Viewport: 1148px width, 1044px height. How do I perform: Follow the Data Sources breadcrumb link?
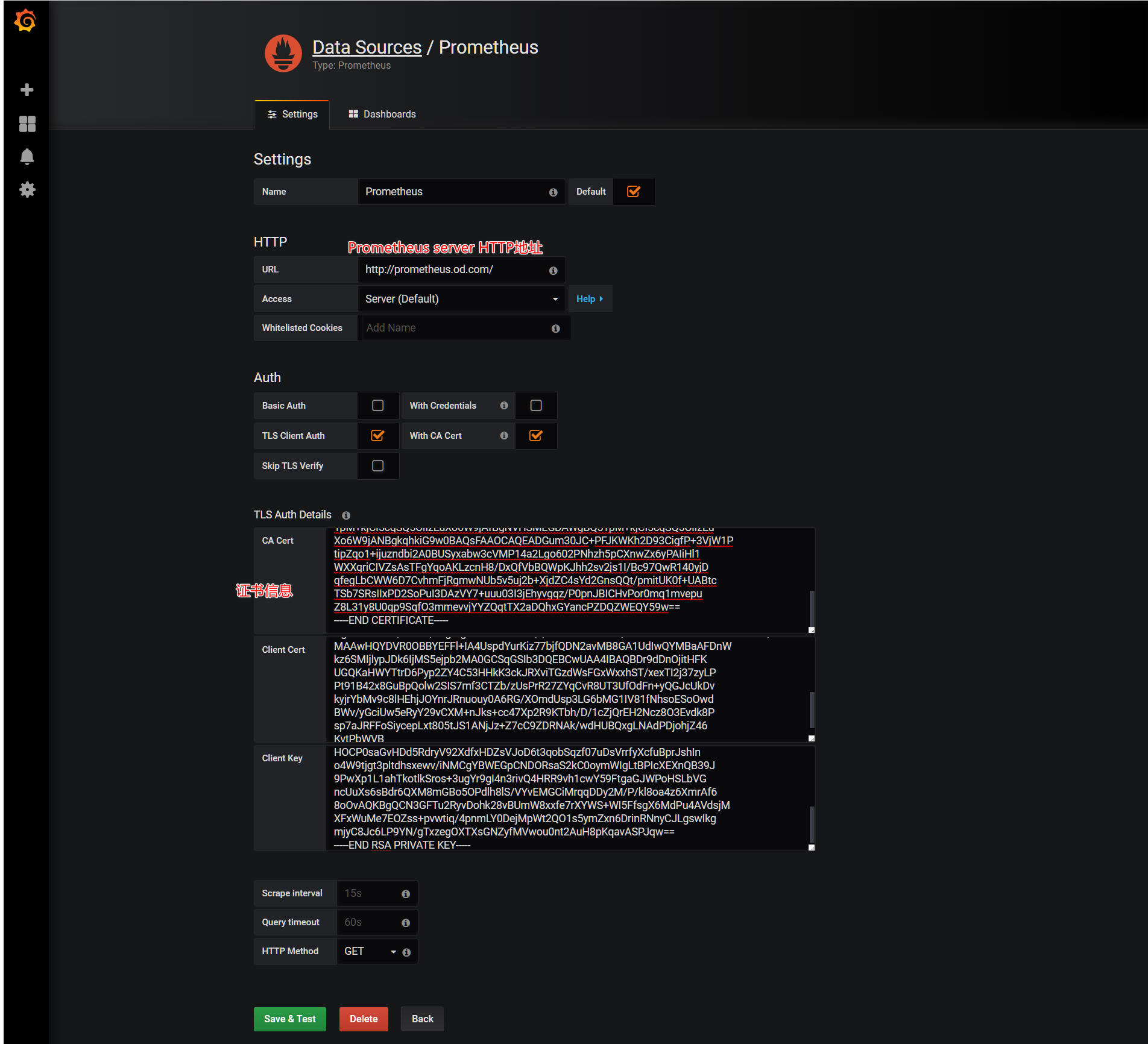click(x=367, y=48)
